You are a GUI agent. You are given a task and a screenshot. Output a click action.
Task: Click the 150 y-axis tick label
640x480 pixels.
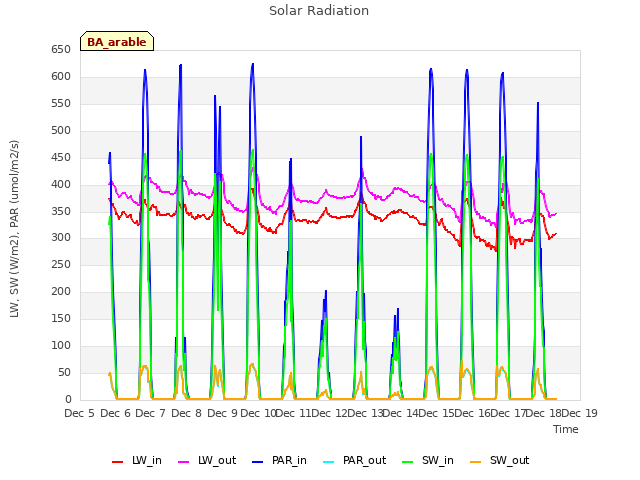coord(61,318)
